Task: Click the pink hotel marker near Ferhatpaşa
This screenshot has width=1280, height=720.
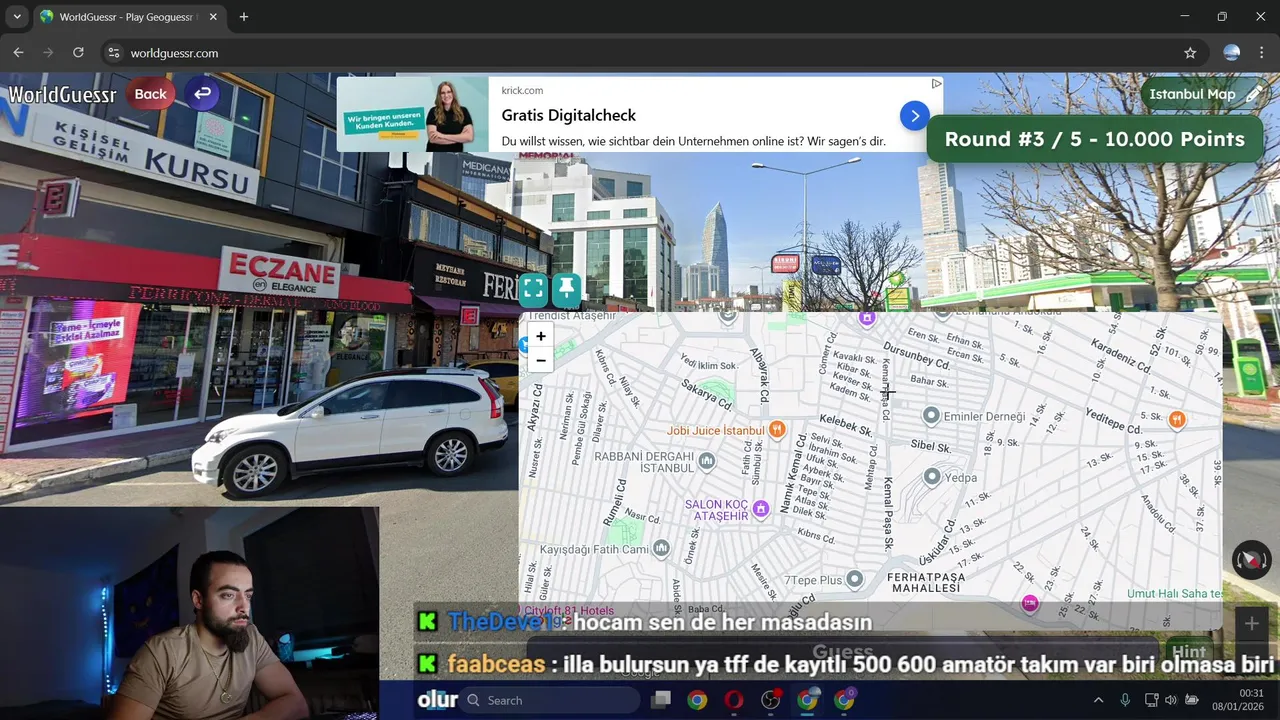Action: click(1029, 603)
